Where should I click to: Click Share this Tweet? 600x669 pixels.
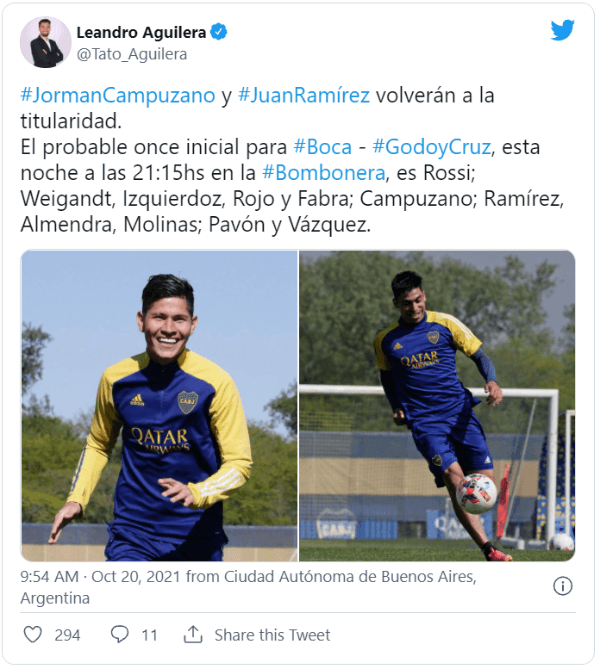(272, 635)
